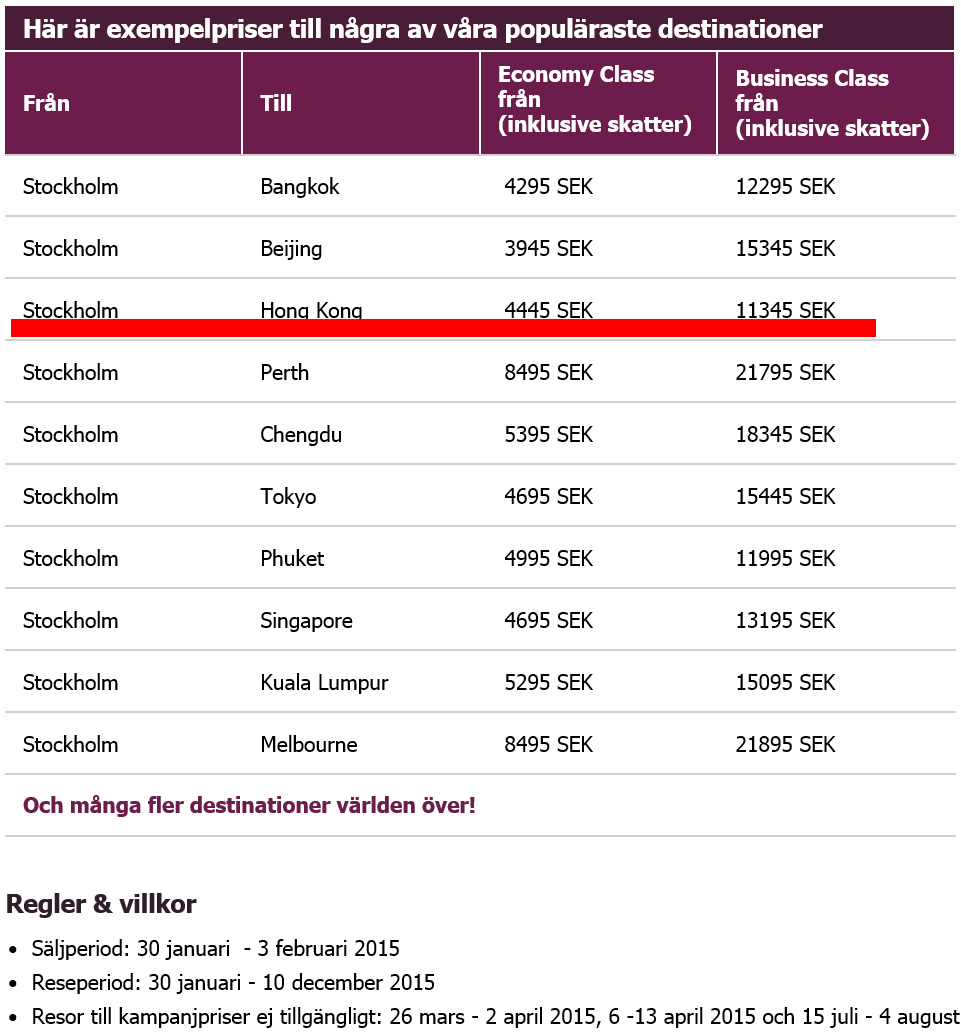Click Perth business price 21795 SEK
961x1034 pixels.
(x=785, y=373)
